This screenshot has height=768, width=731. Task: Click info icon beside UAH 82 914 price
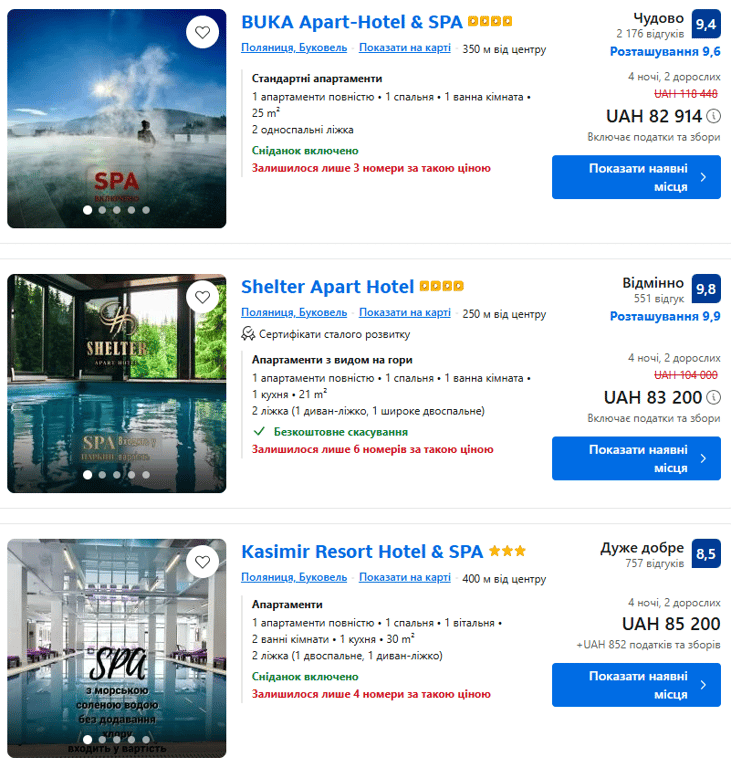click(x=713, y=116)
